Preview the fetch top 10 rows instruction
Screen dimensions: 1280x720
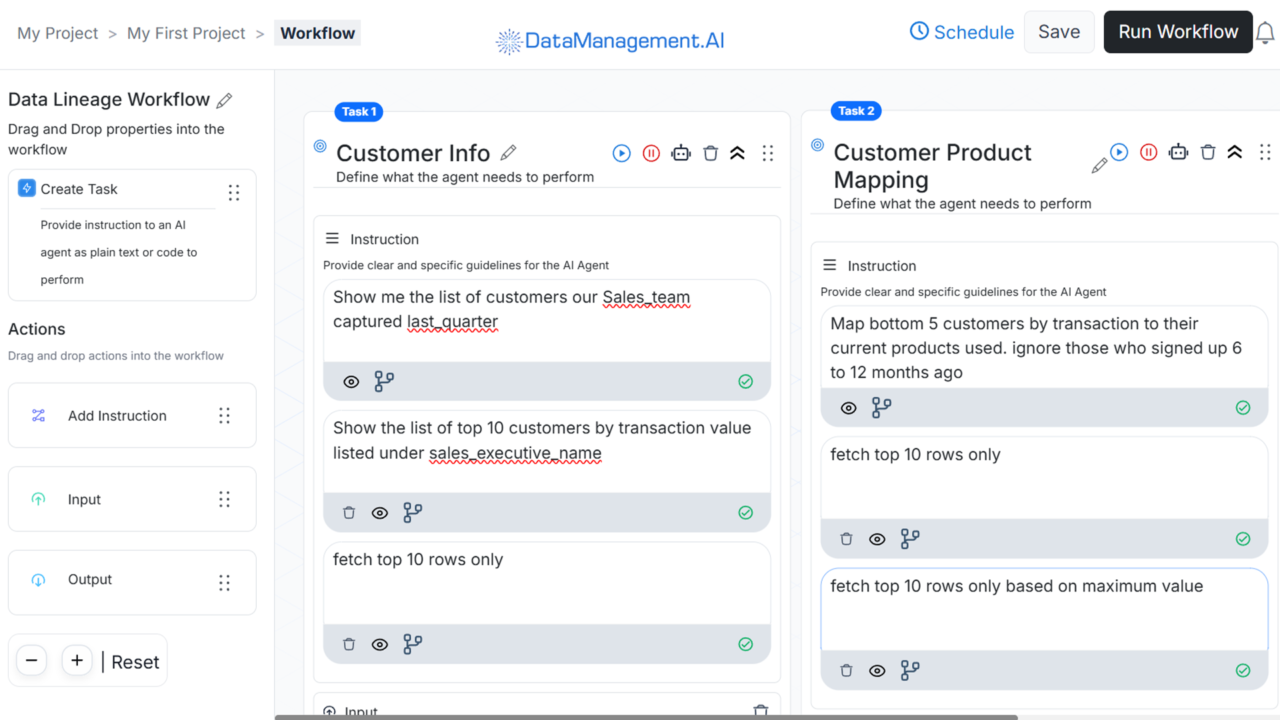tap(379, 644)
